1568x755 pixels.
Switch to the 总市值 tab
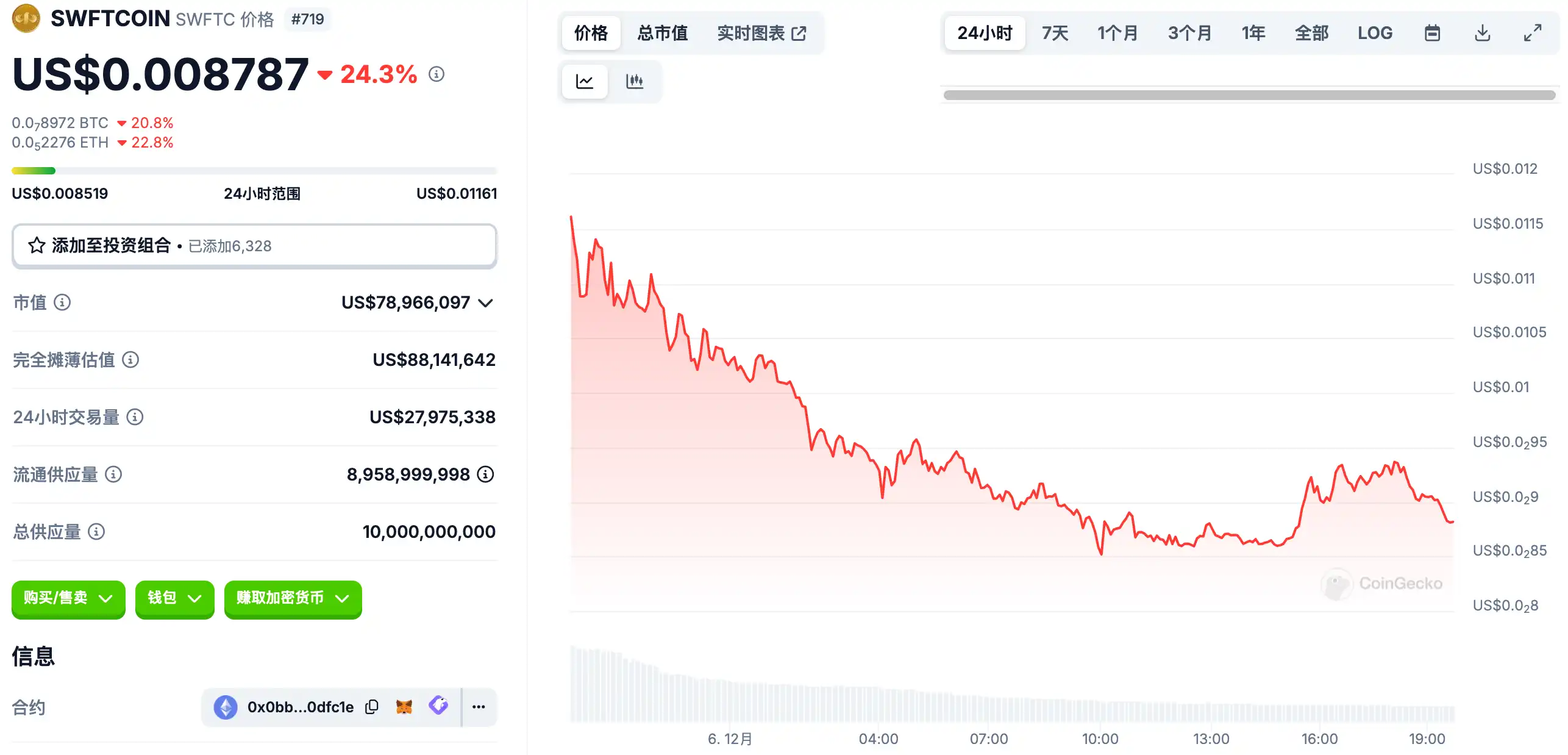click(x=663, y=33)
